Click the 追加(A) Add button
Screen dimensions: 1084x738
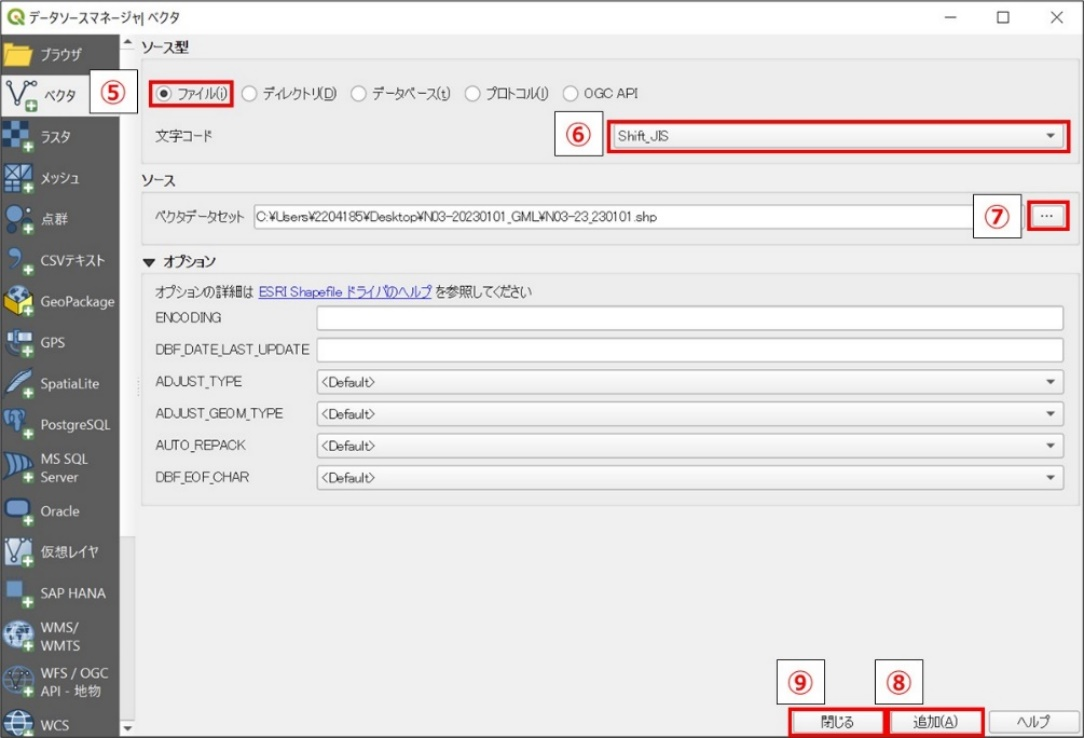point(935,722)
